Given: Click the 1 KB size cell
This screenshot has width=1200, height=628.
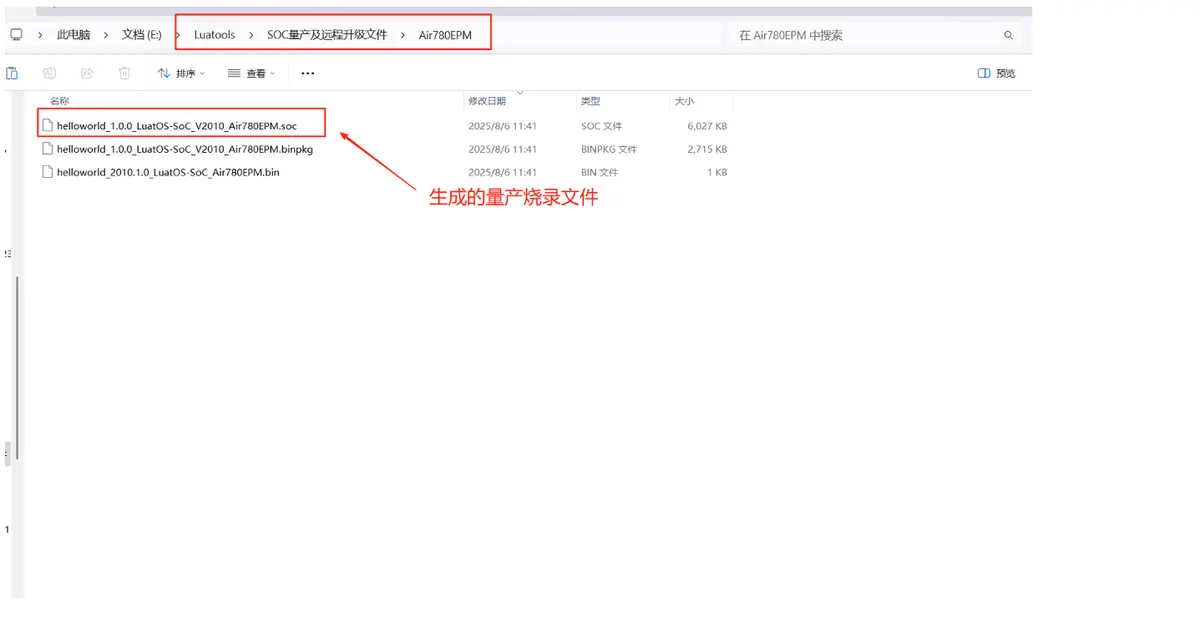Looking at the screenshot, I should (x=717, y=172).
